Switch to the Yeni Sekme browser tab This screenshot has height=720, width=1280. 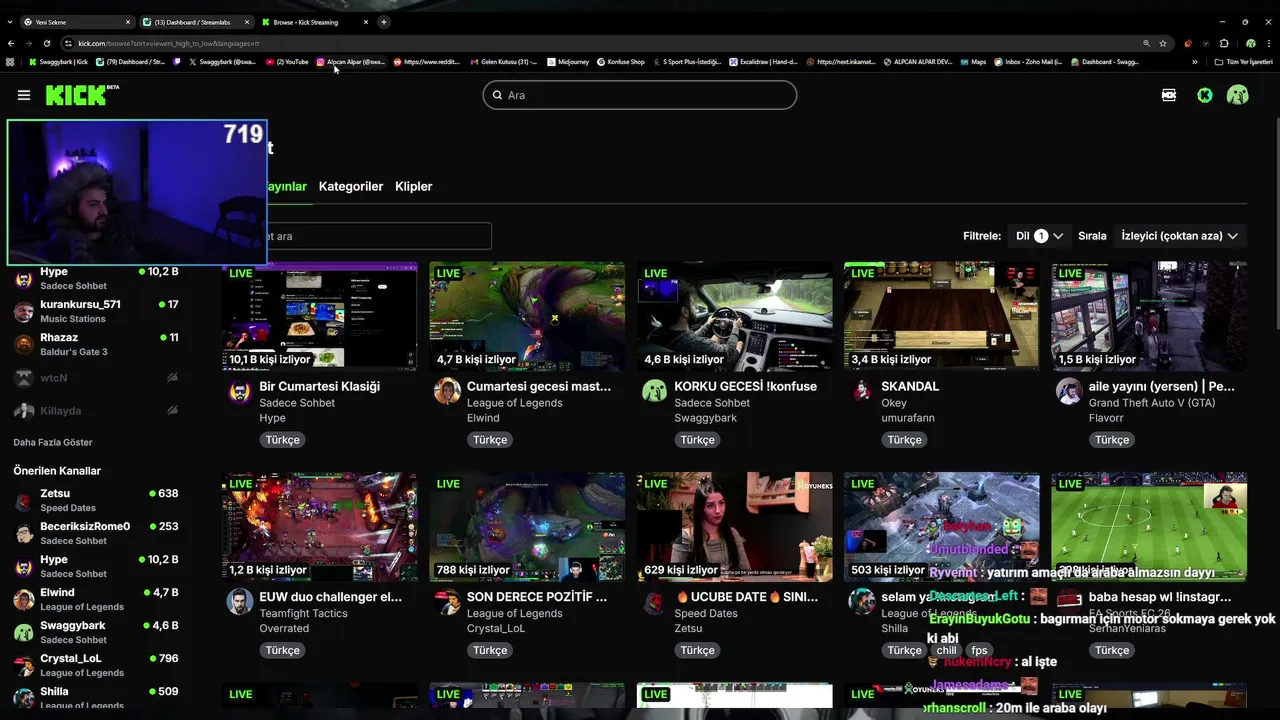(76, 22)
